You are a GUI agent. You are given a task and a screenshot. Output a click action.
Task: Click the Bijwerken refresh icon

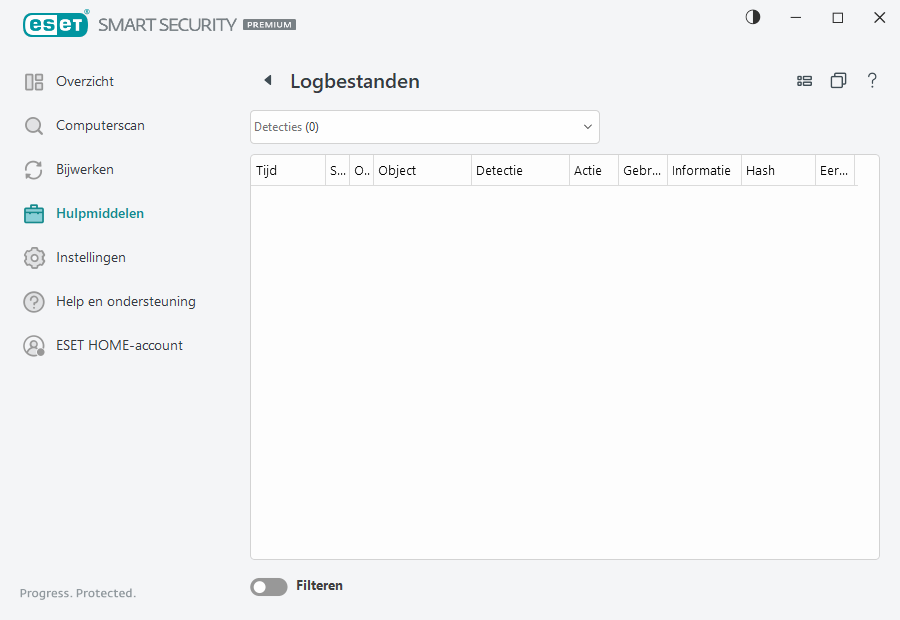(34, 169)
